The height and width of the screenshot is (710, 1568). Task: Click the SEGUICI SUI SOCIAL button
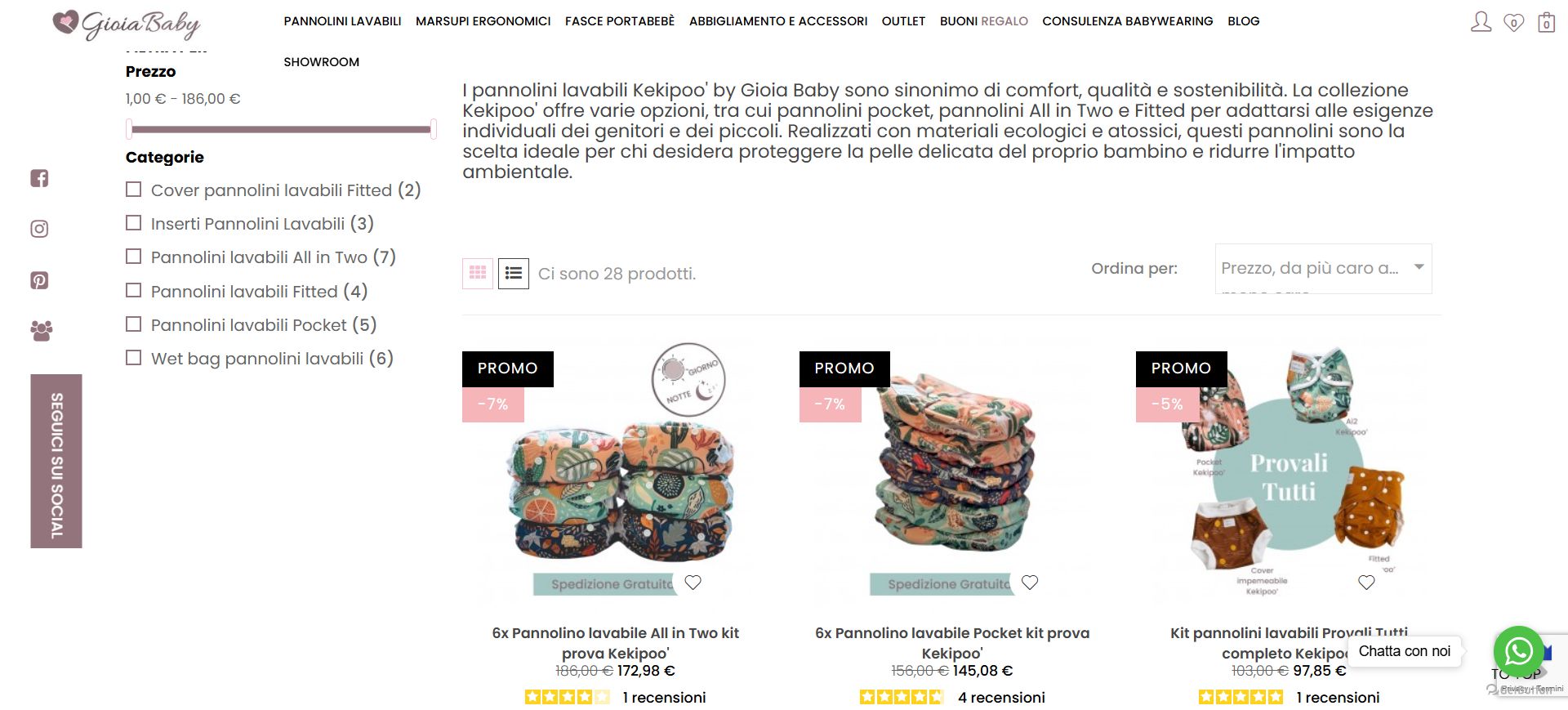(56, 461)
